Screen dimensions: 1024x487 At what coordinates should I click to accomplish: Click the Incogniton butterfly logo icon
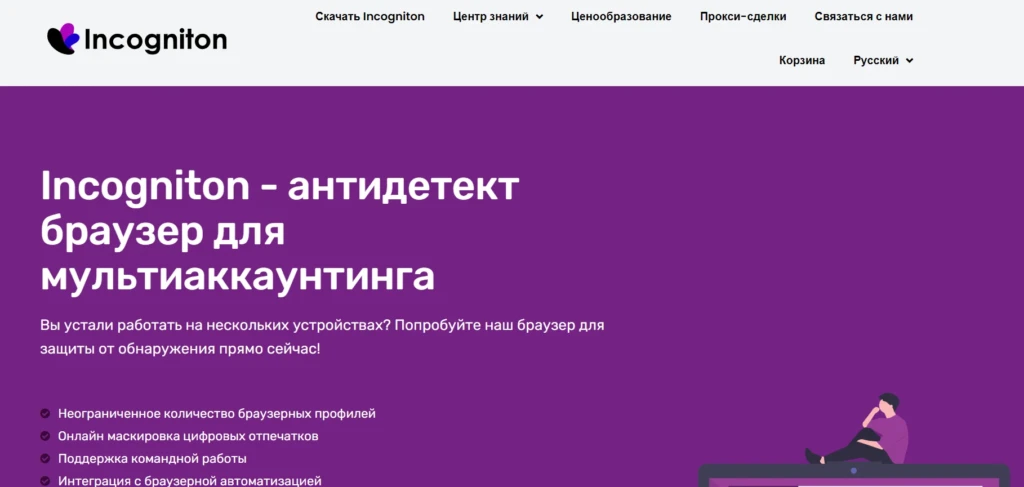[63, 39]
